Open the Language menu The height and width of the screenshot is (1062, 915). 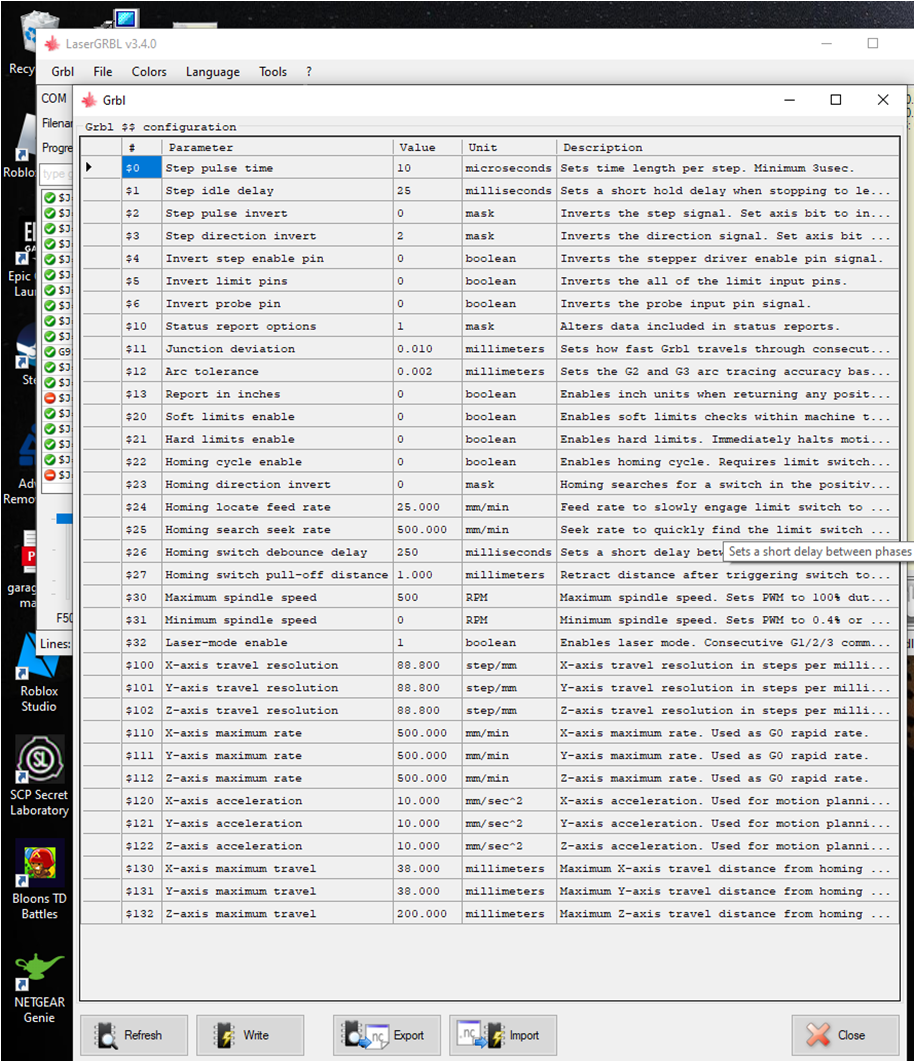click(x=213, y=72)
